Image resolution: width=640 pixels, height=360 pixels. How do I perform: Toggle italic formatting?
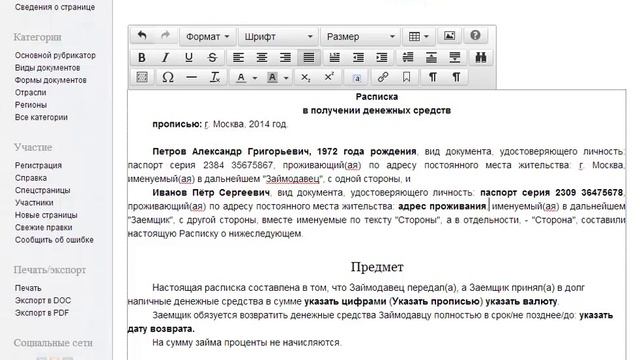click(x=165, y=58)
